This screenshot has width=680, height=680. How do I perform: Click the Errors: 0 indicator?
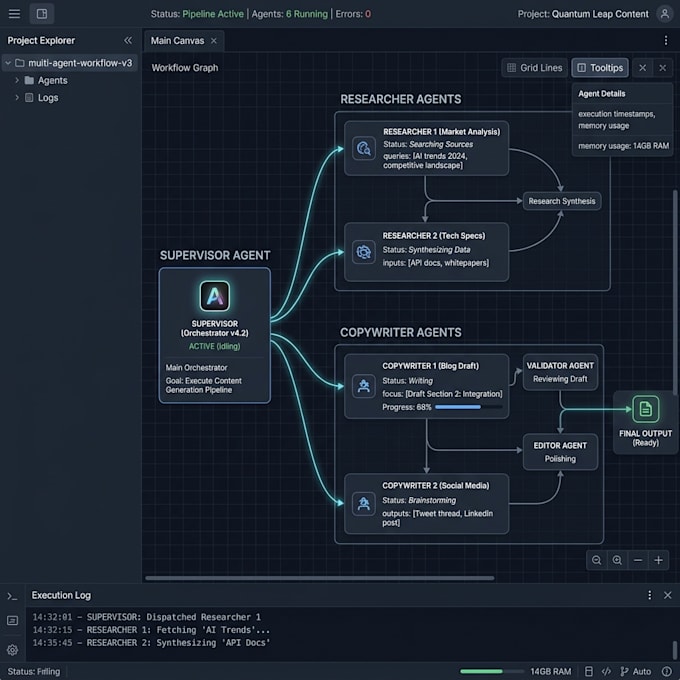353,14
